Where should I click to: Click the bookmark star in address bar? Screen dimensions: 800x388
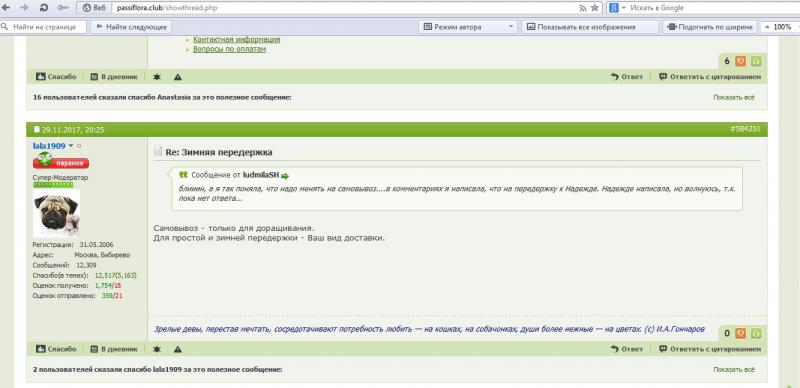click(594, 8)
